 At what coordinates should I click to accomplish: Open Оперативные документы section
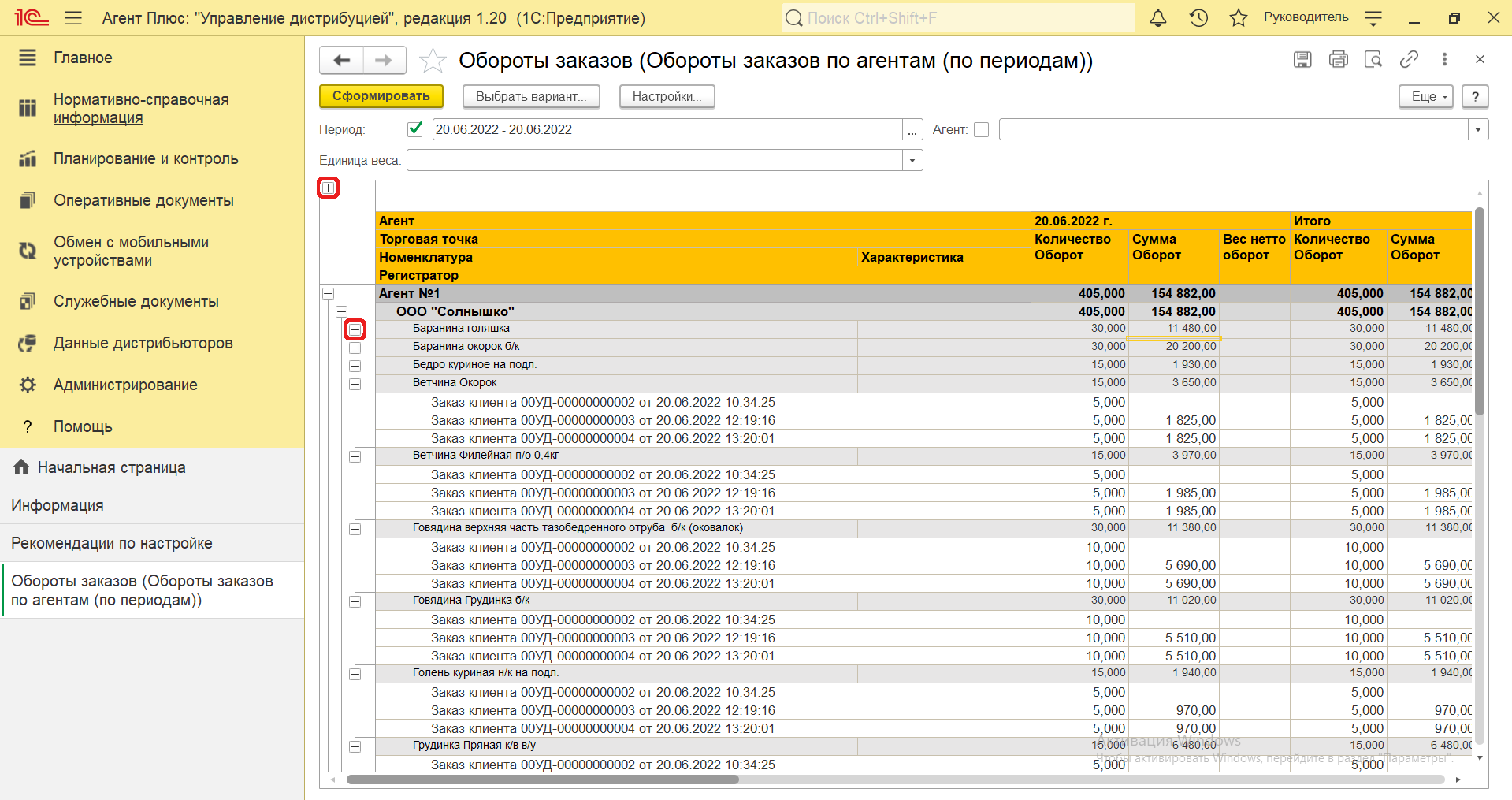pyautogui.click(x=143, y=200)
